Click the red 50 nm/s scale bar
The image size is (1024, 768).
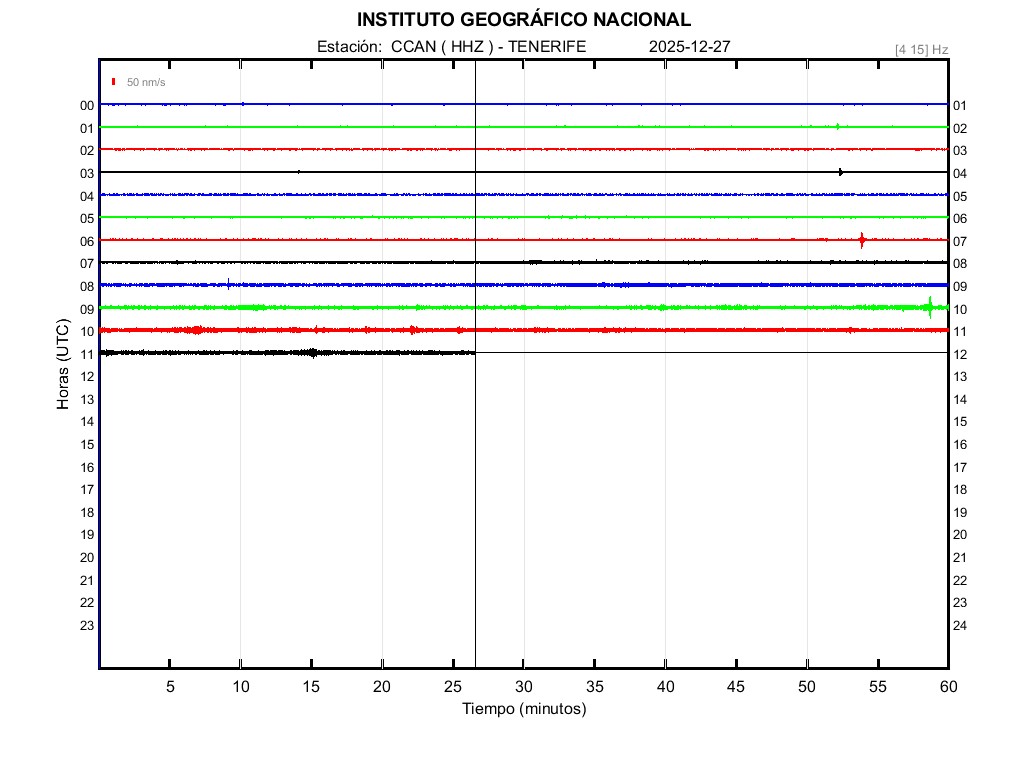[x=114, y=81]
